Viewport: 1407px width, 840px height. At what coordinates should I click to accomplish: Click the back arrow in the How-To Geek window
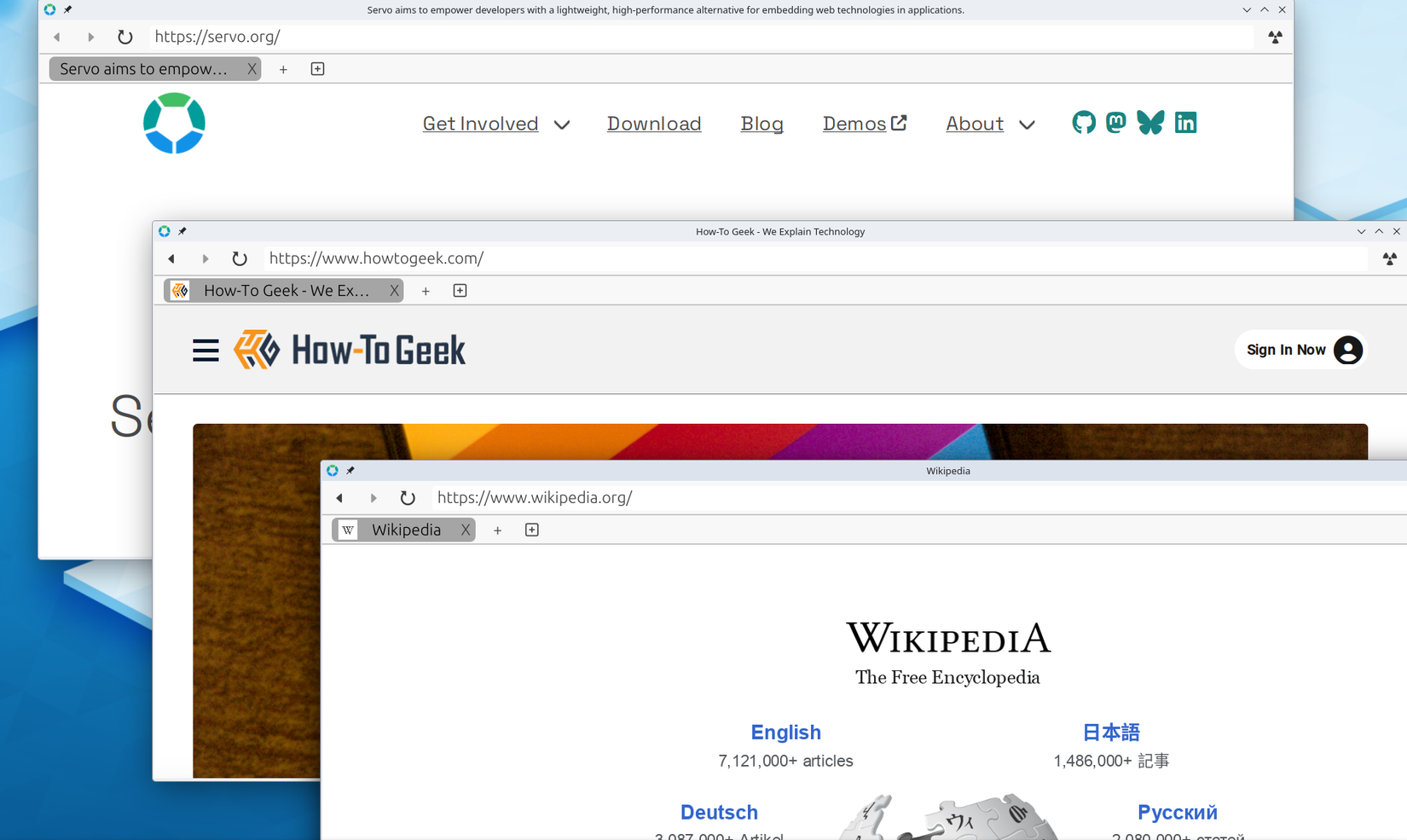pyautogui.click(x=171, y=258)
